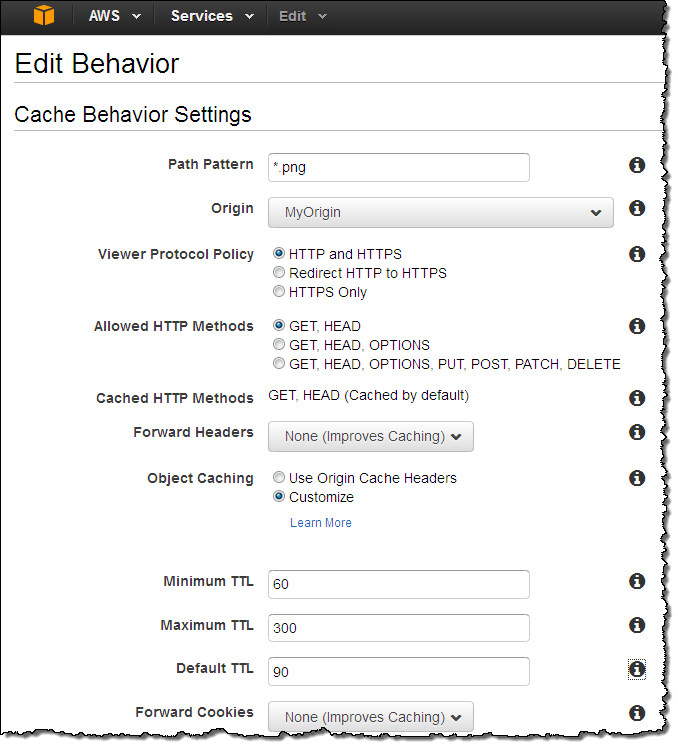Expand the Forward Headers dropdown
678x747 pixels.
371,437
